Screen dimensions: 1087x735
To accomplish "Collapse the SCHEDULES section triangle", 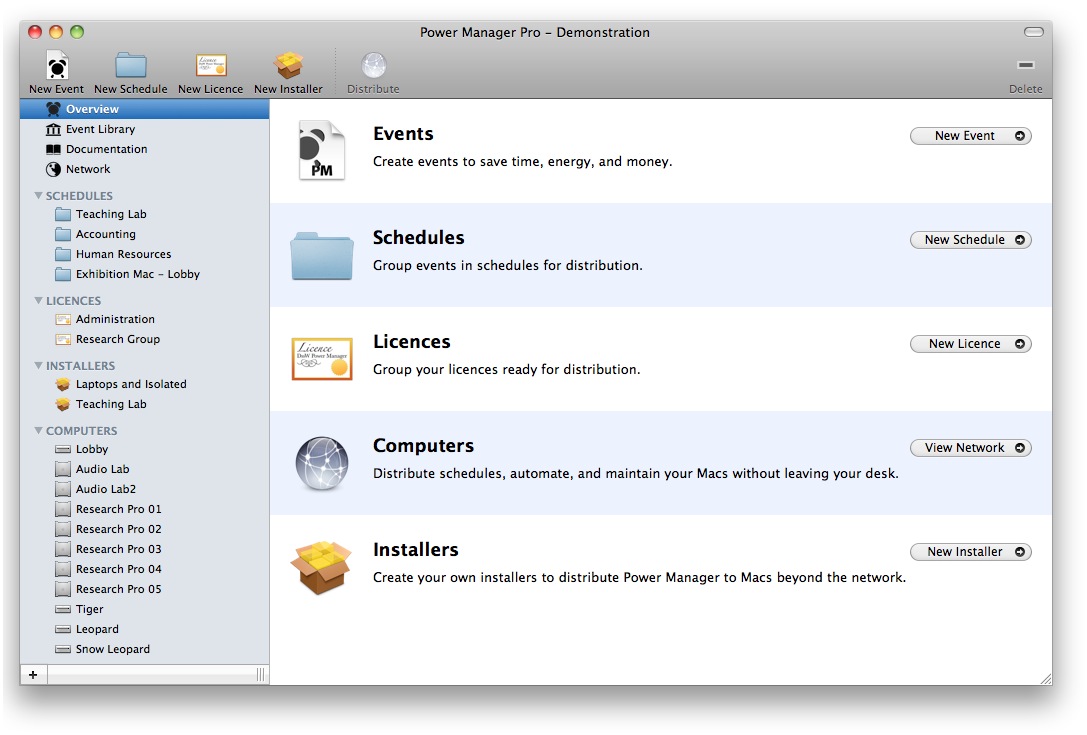I will click(x=38, y=196).
